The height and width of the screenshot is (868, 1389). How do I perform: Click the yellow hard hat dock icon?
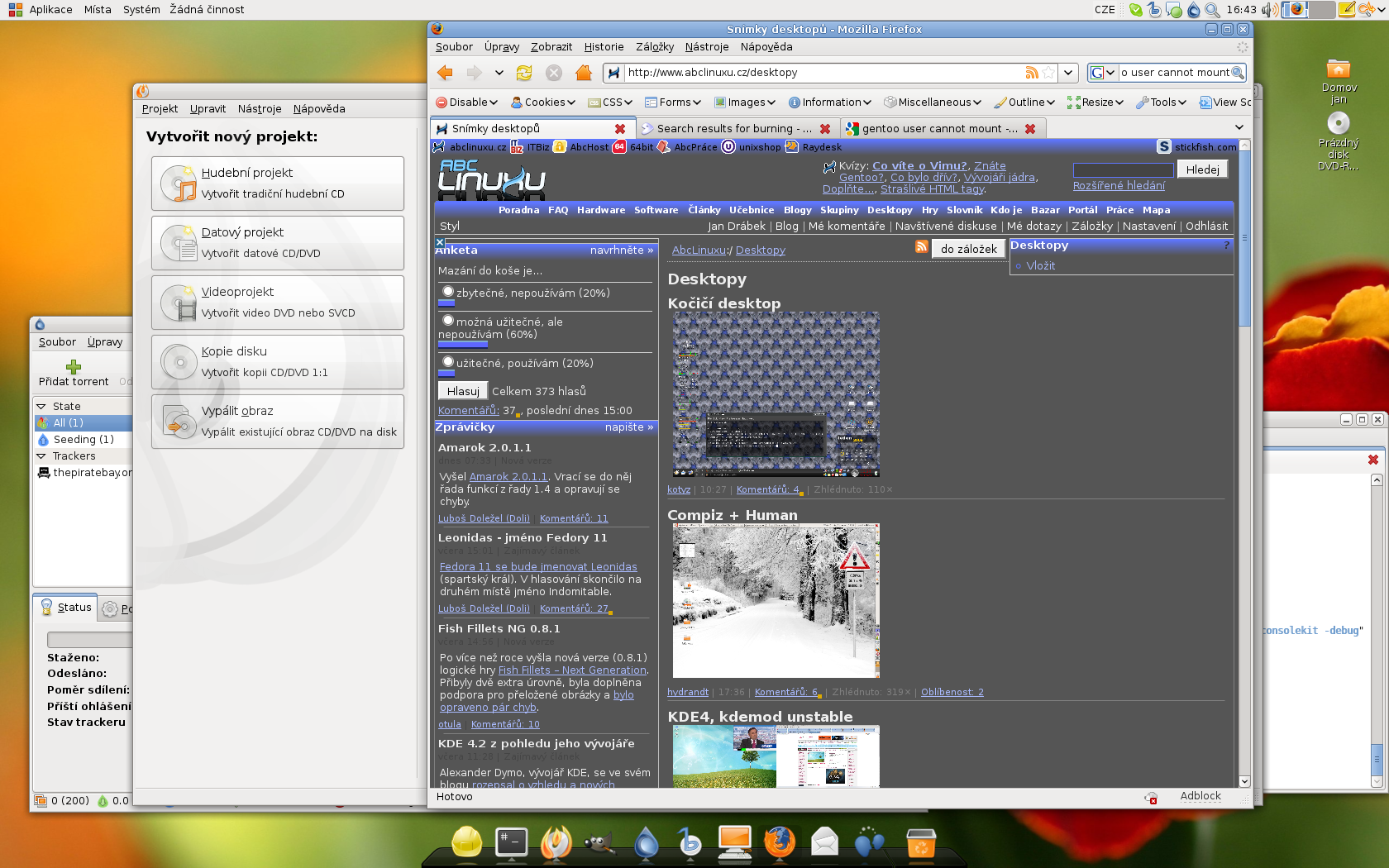pos(467,842)
